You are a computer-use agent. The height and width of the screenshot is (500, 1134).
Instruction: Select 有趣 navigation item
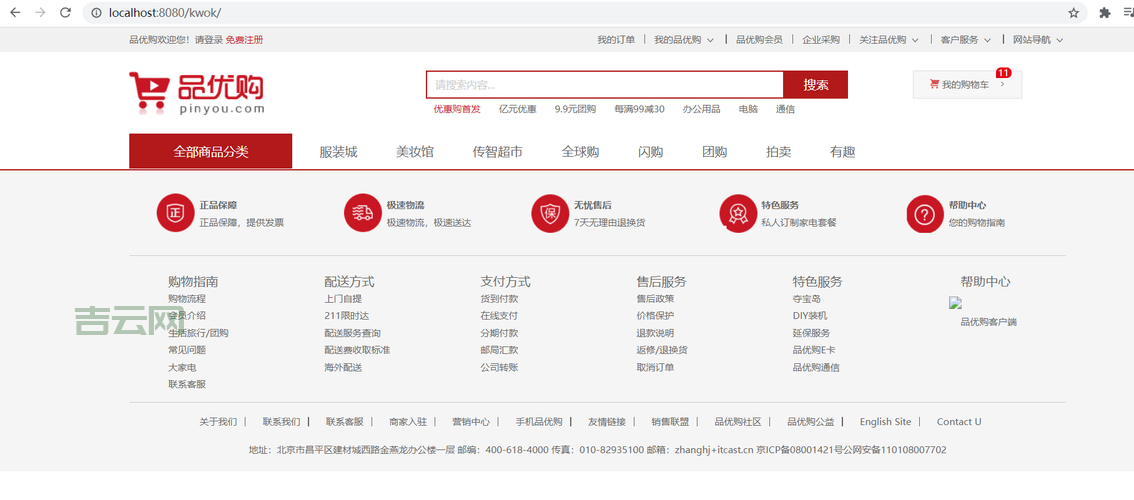(843, 152)
